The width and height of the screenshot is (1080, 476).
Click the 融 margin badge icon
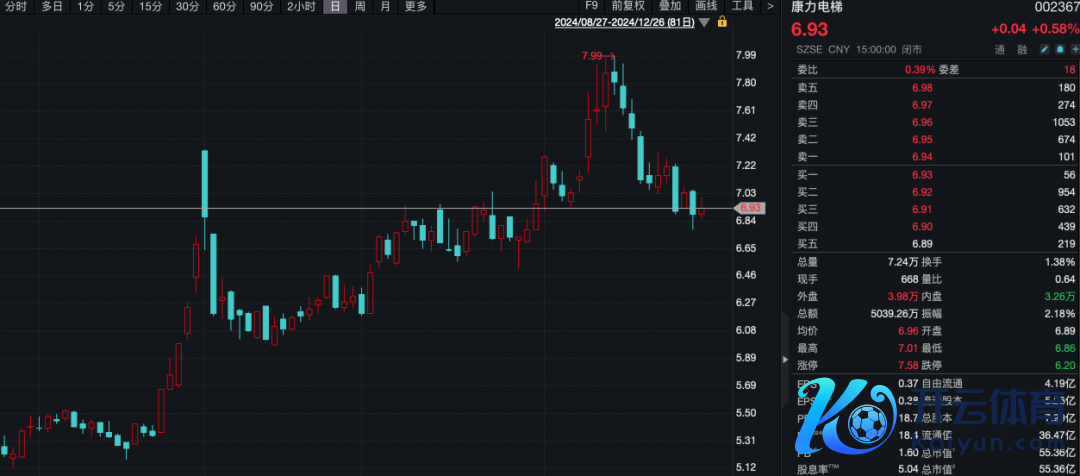[x=1022, y=49]
